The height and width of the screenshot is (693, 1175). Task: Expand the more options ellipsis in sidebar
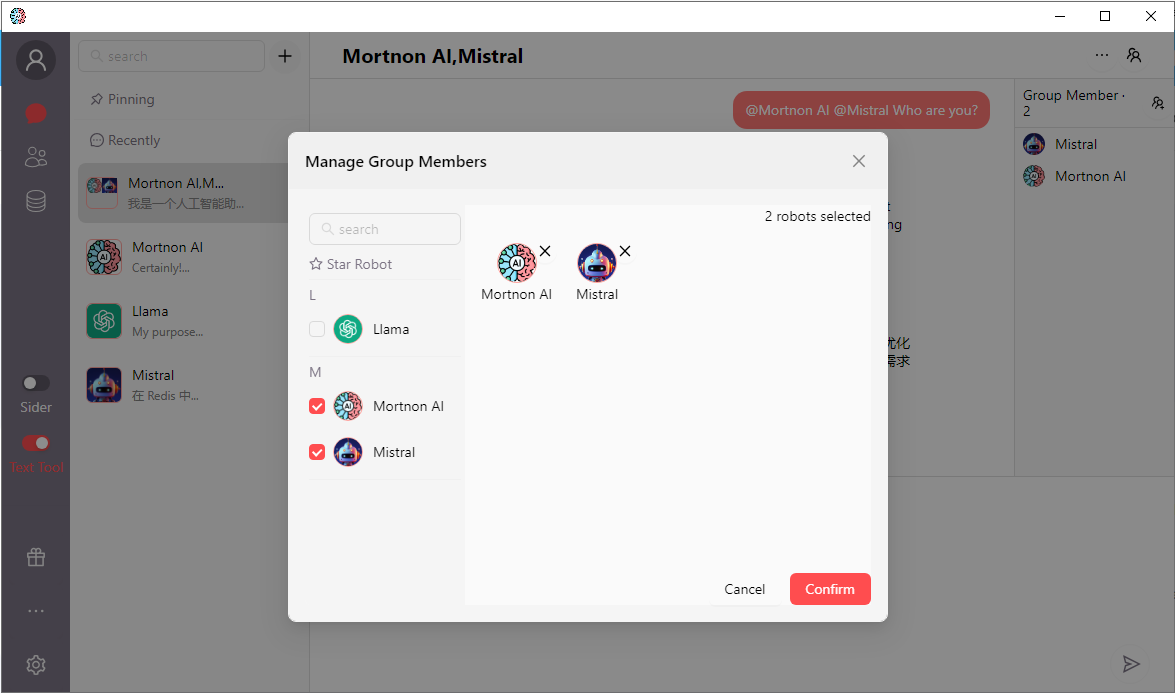point(36,611)
